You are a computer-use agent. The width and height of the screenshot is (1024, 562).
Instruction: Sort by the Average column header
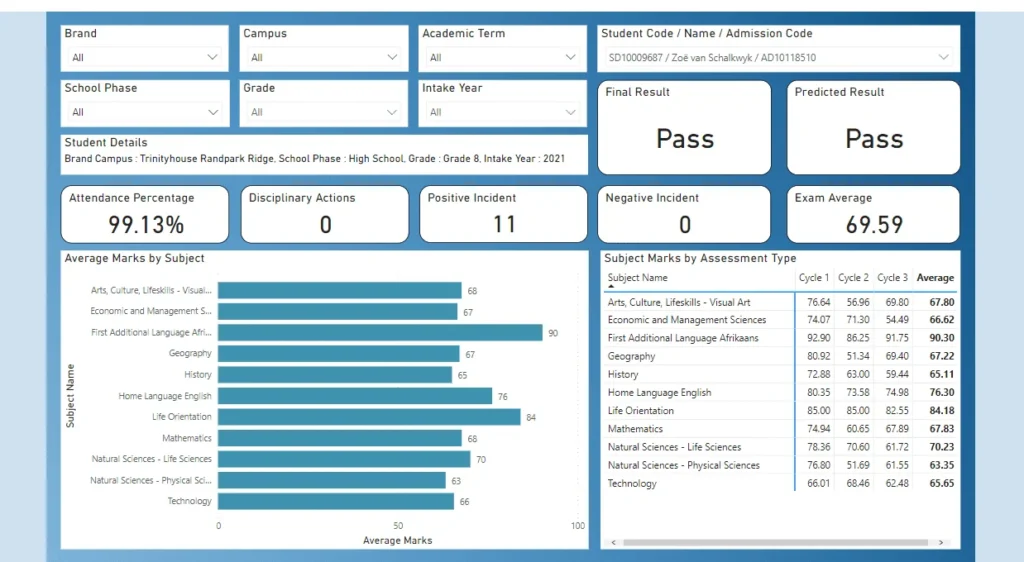click(x=935, y=278)
